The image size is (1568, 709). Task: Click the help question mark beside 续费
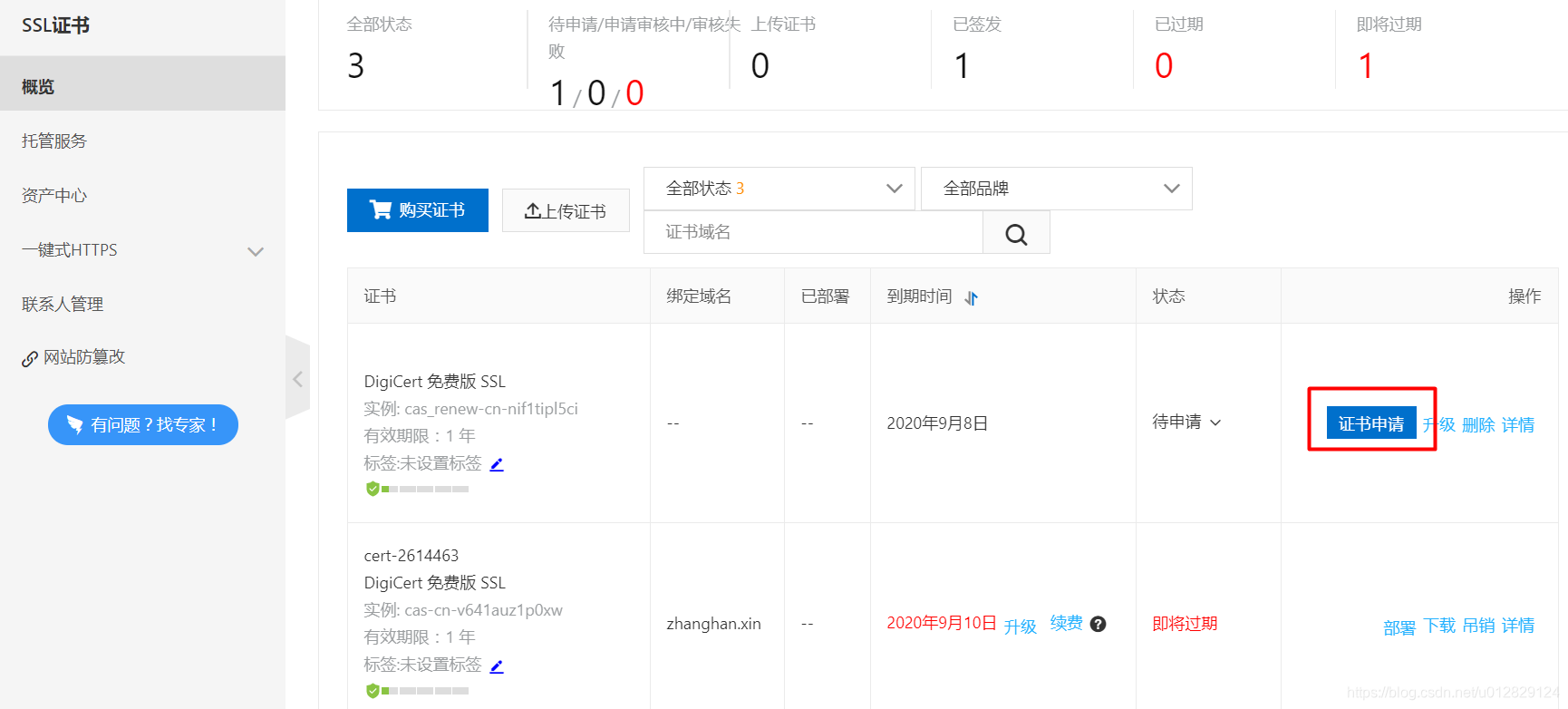tap(1098, 624)
